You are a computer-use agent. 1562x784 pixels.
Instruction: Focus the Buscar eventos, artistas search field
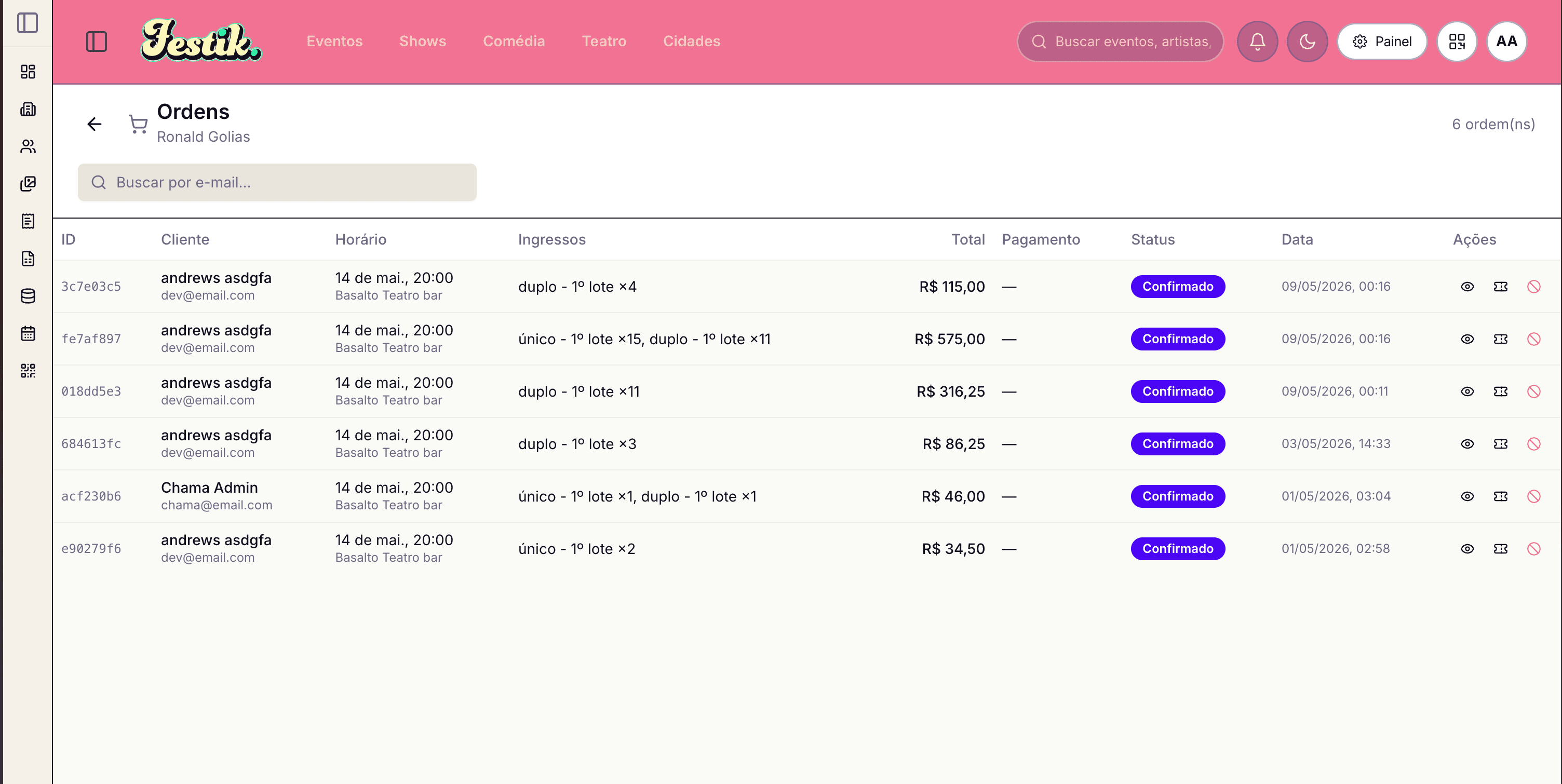[x=1120, y=41]
